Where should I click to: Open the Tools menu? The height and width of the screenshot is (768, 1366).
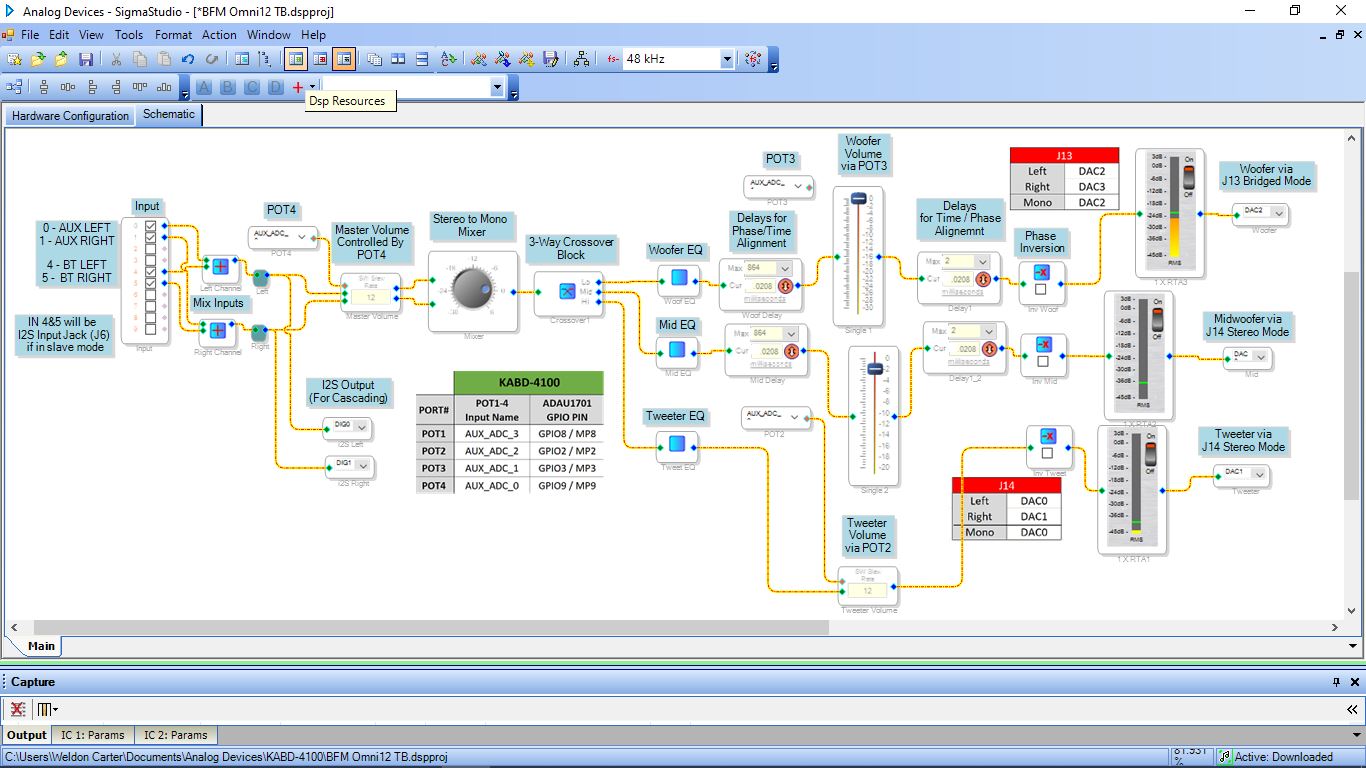tap(129, 35)
